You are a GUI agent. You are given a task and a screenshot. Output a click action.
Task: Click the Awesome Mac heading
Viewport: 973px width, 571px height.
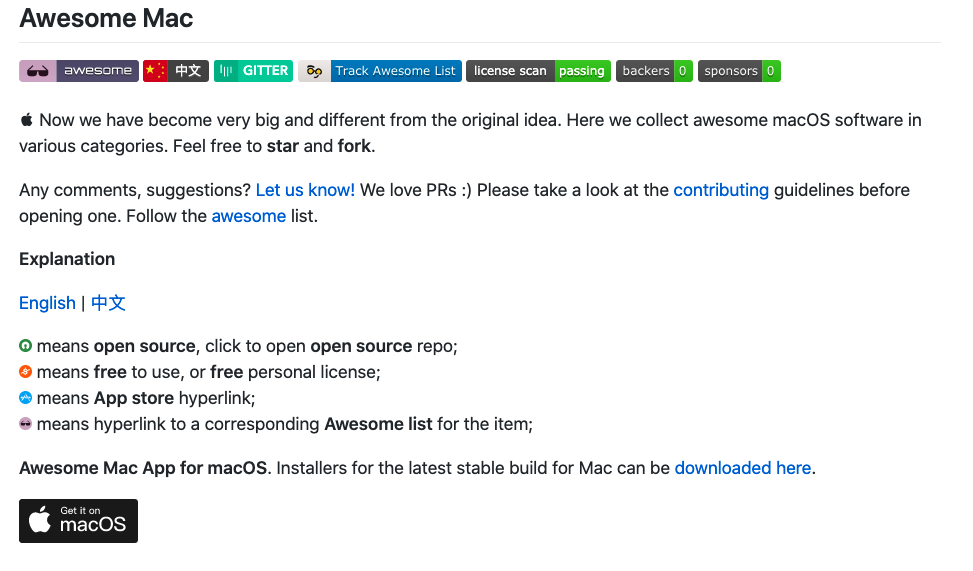pos(106,18)
